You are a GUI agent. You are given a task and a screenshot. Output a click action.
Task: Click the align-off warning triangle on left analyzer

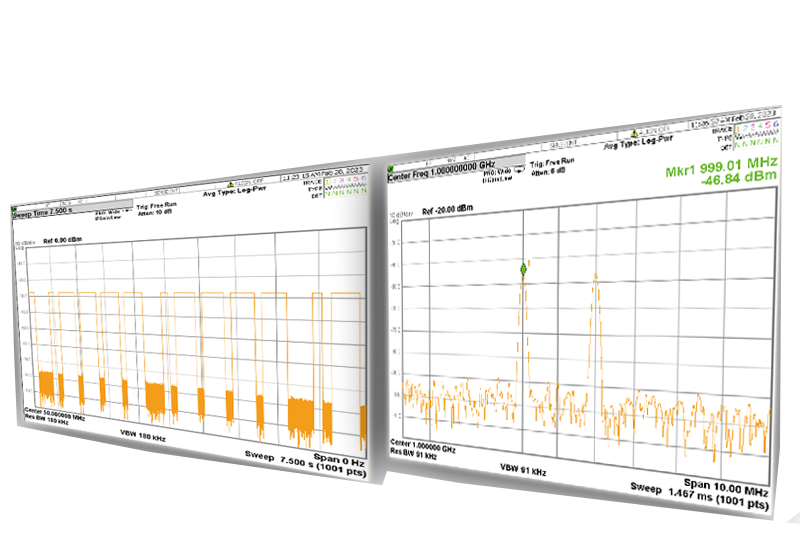[230, 183]
